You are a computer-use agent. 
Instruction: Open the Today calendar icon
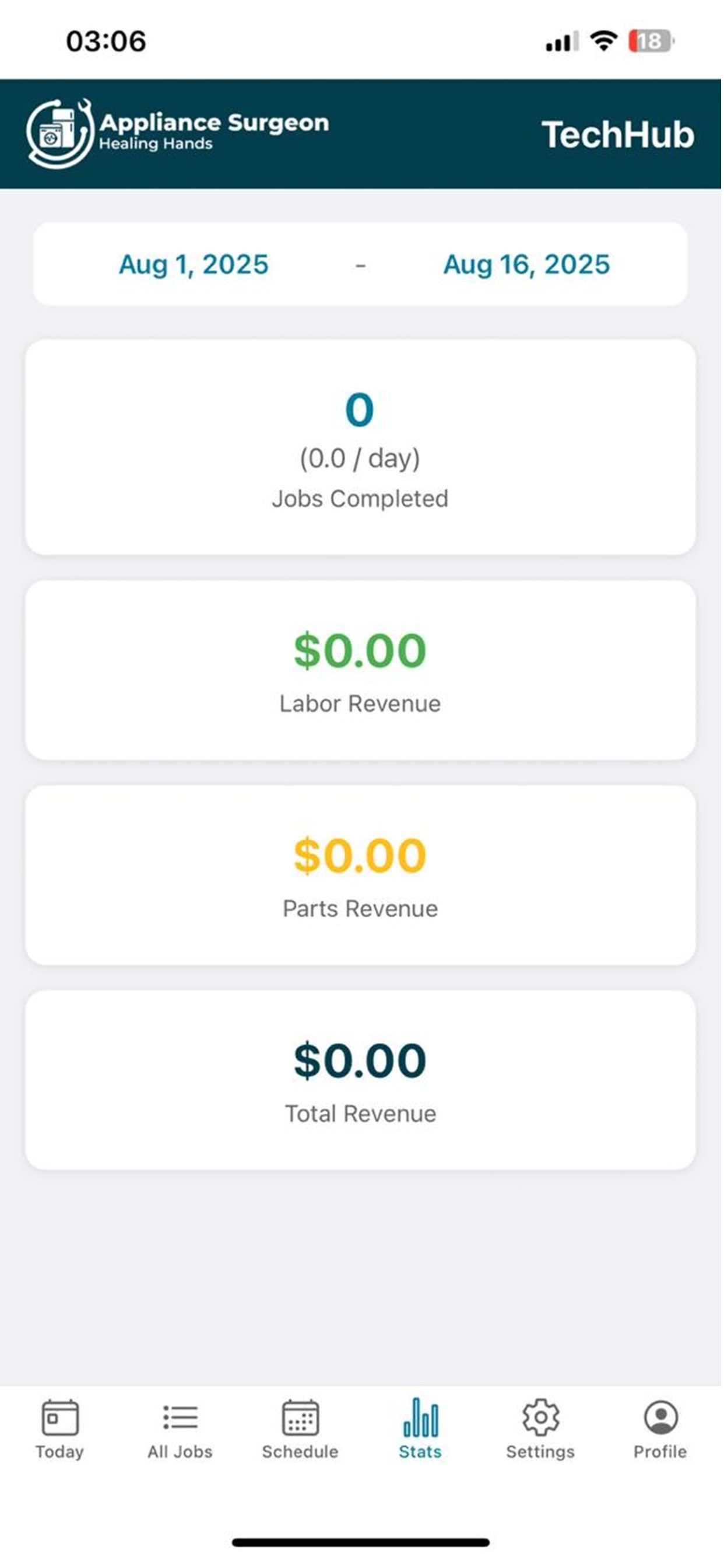59,1417
